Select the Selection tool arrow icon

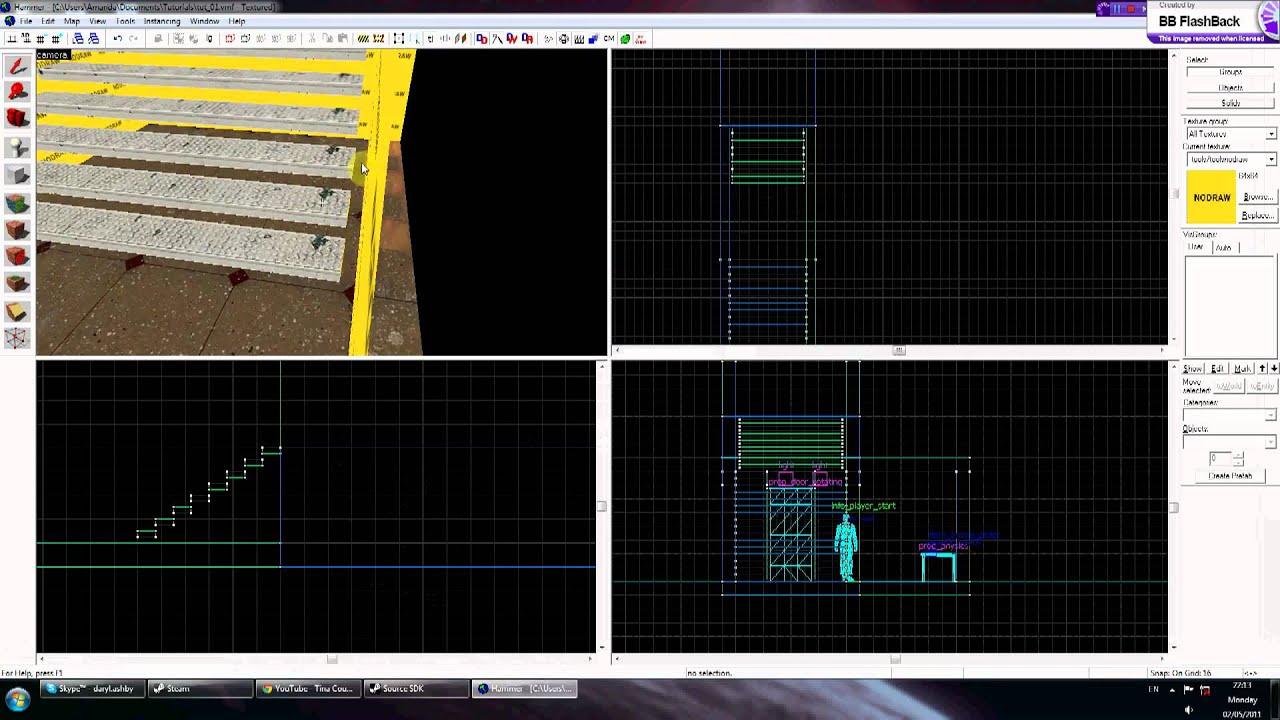click(17, 66)
